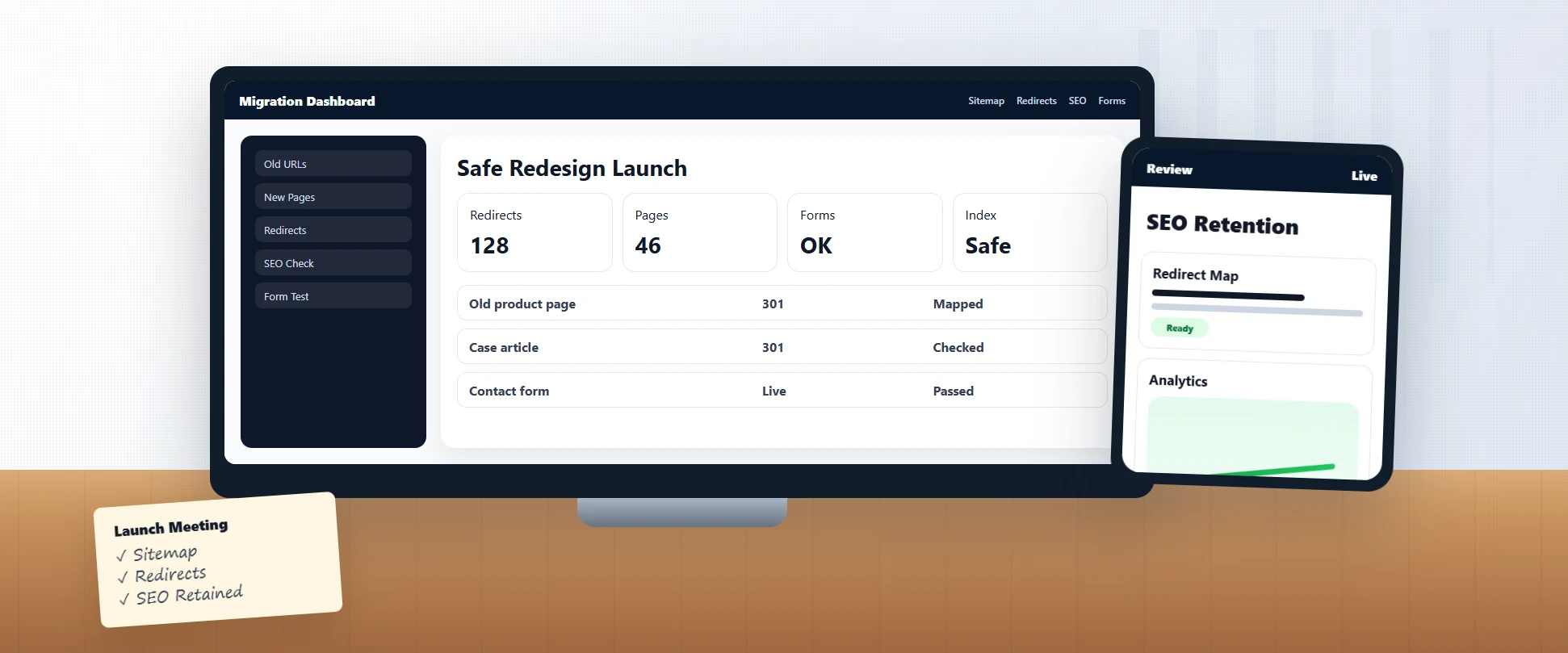Go to Forms in top navigation
1568x653 pixels.
tap(1111, 101)
